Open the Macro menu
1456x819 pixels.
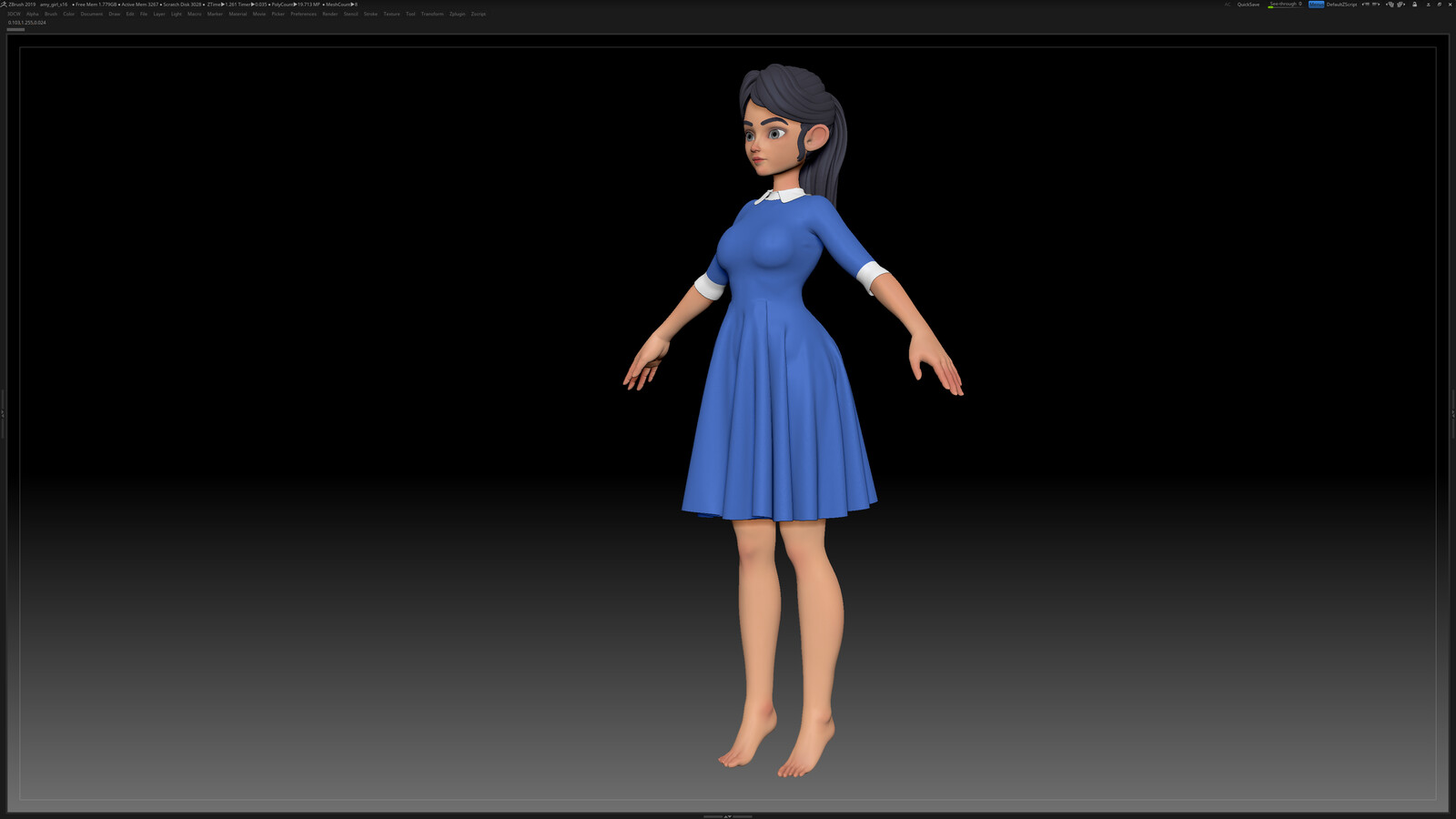(195, 14)
